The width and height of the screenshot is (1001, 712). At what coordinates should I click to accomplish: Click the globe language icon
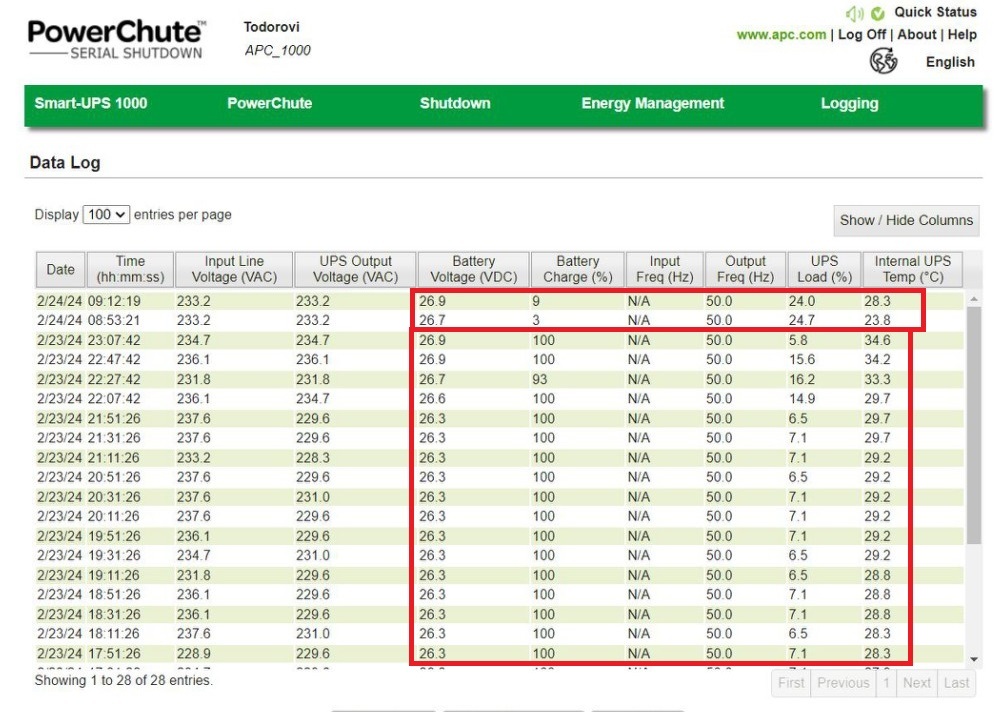(883, 61)
